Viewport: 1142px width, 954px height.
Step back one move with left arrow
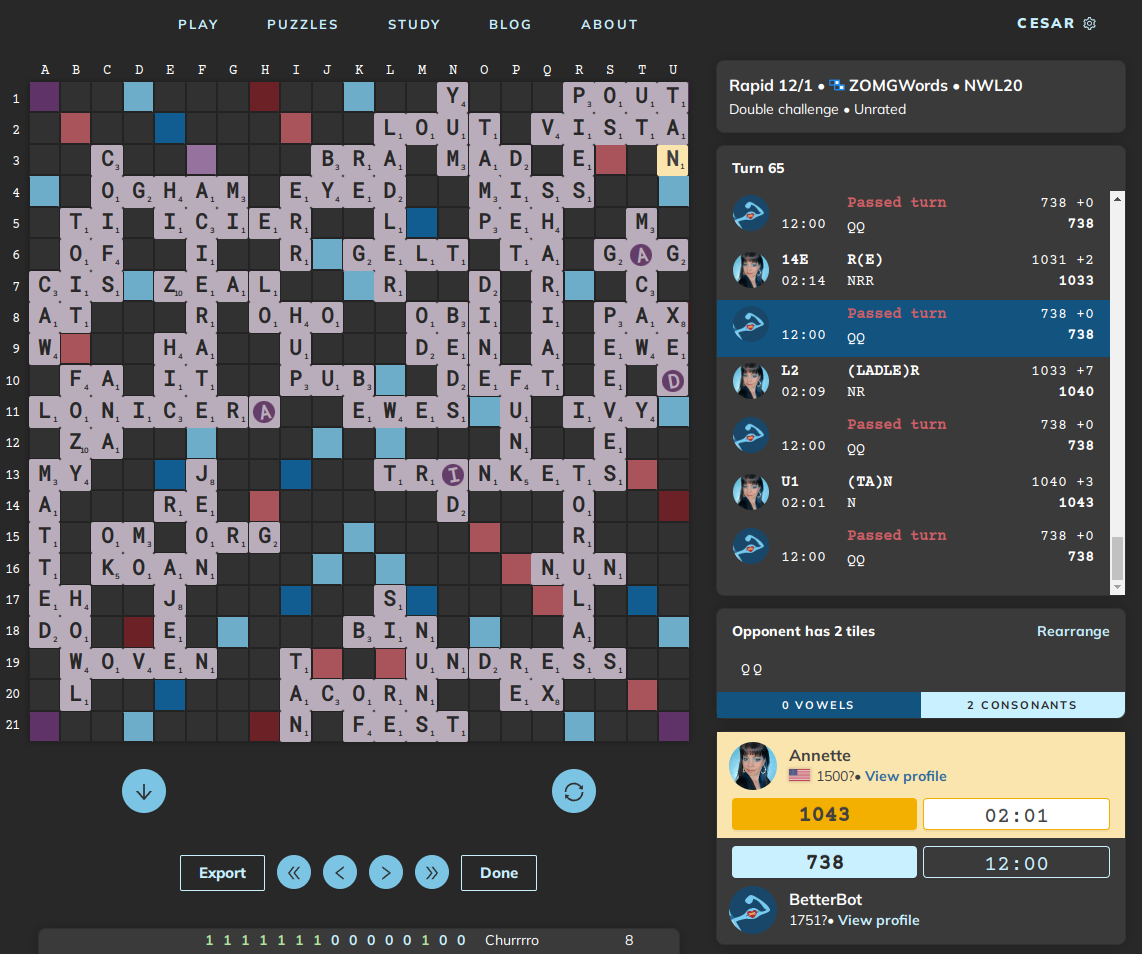coord(339,873)
